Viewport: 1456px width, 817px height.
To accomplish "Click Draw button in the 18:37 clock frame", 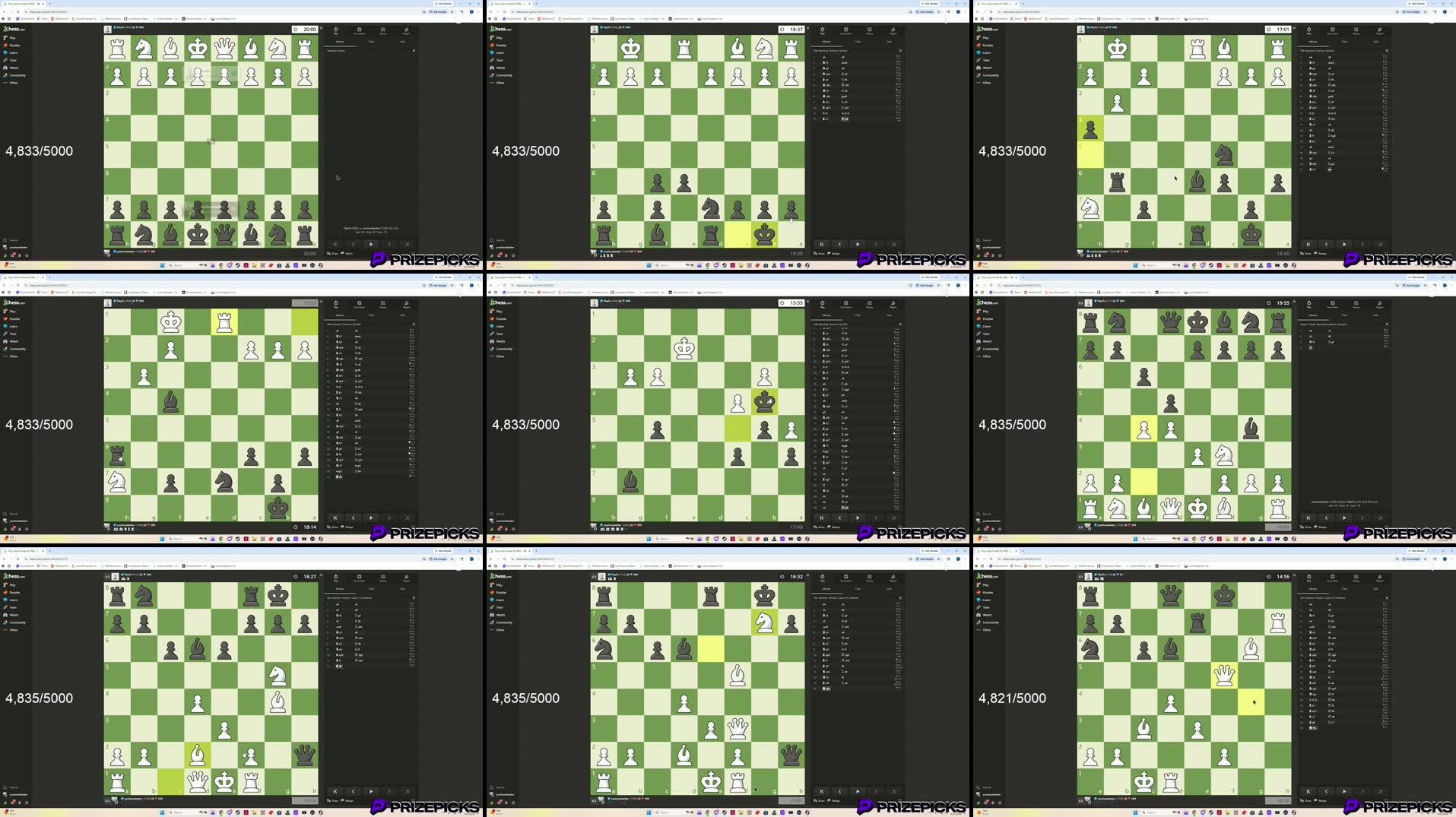I will pos(820,253).
